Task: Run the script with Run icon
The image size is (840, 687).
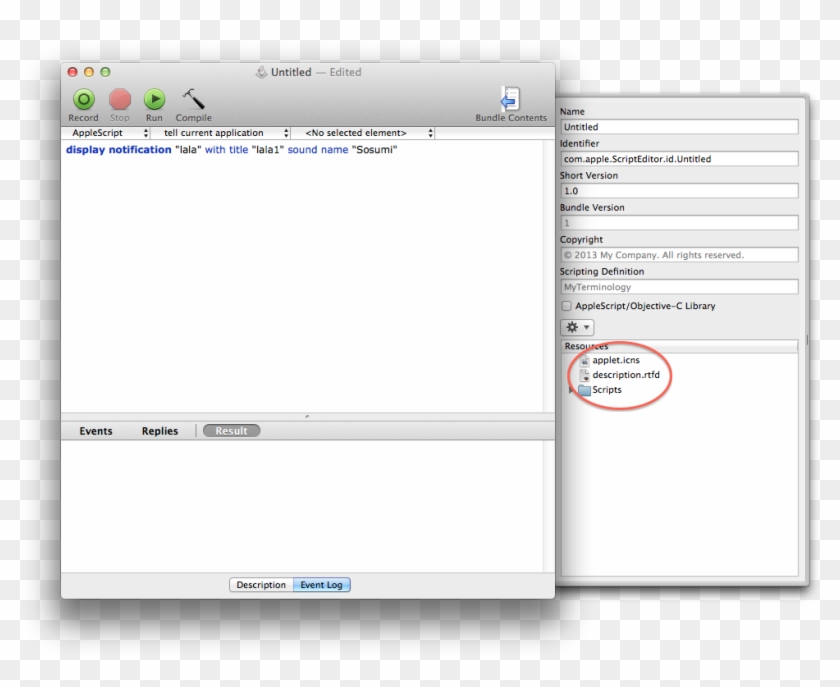Action: (154, 99)
